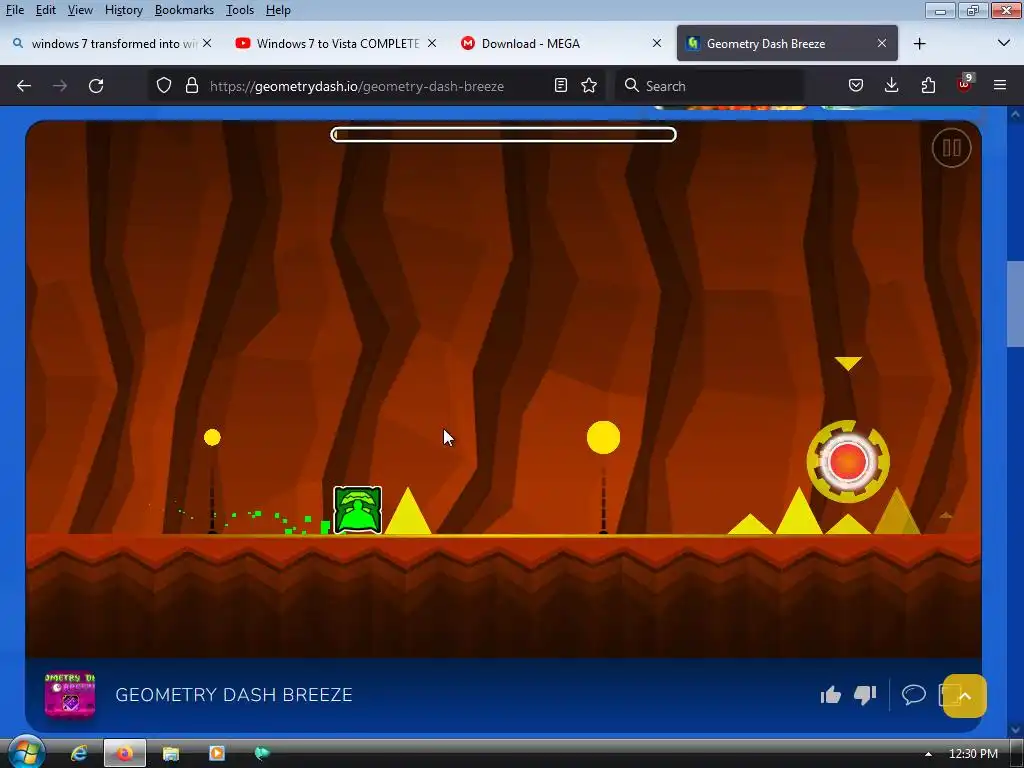Open the Pocket save icon
Viewport: 1024px width, 768px height.
pyautogui.click(x=856, y=86)
